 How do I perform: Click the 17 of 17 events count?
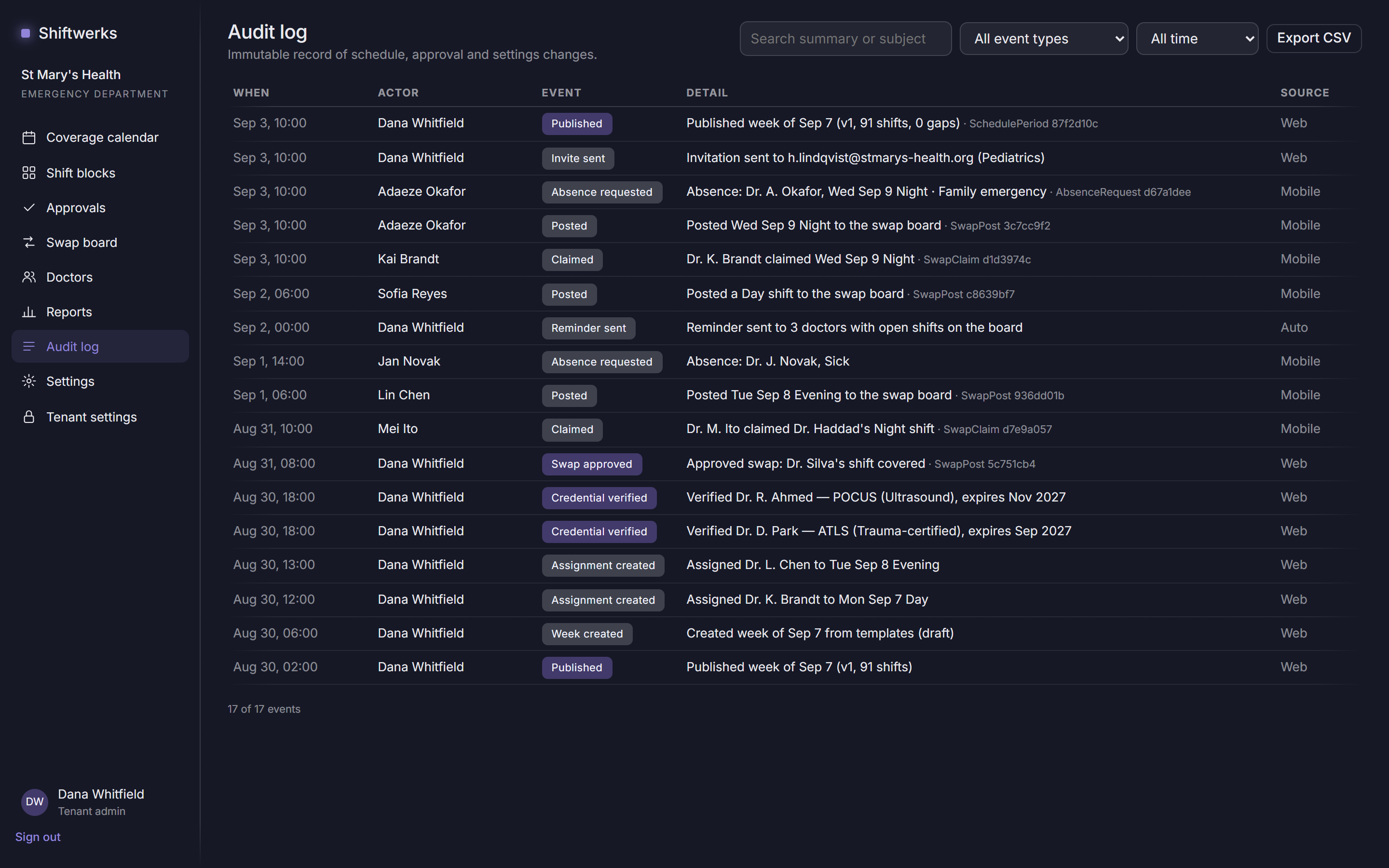pyautogui.click(x=263, y=709)
